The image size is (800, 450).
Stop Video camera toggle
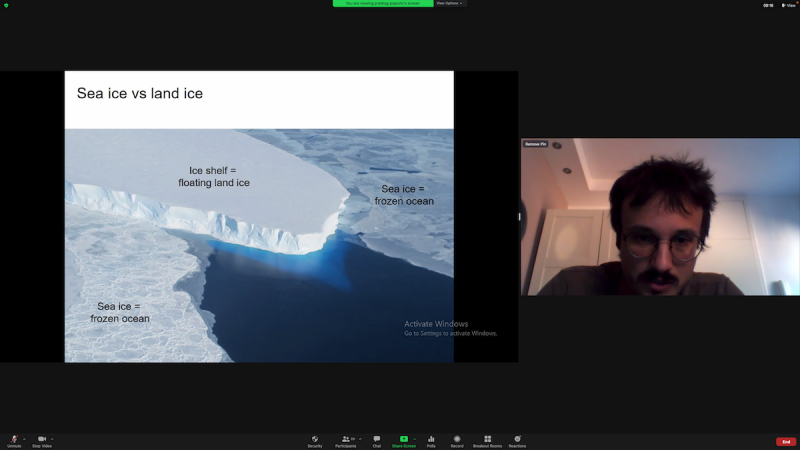(x=42, y=440)
